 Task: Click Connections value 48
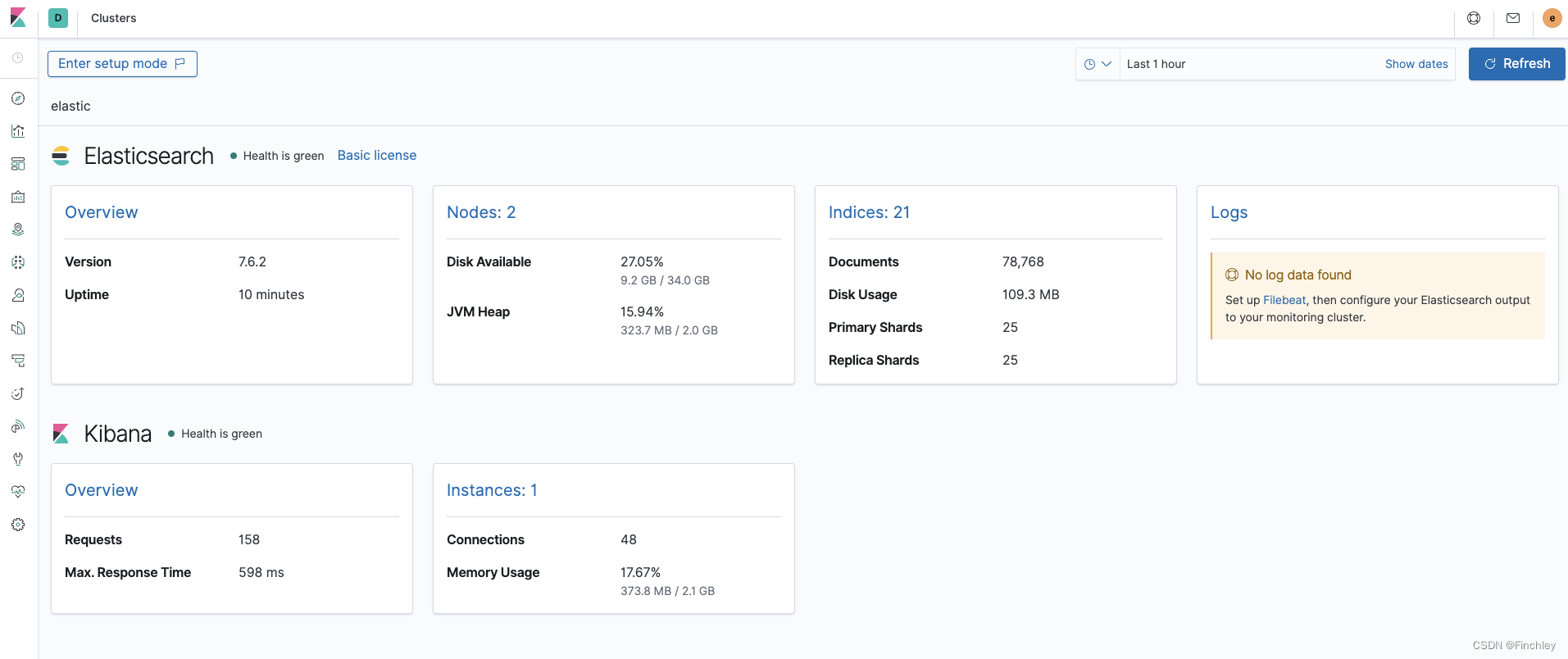629,539
